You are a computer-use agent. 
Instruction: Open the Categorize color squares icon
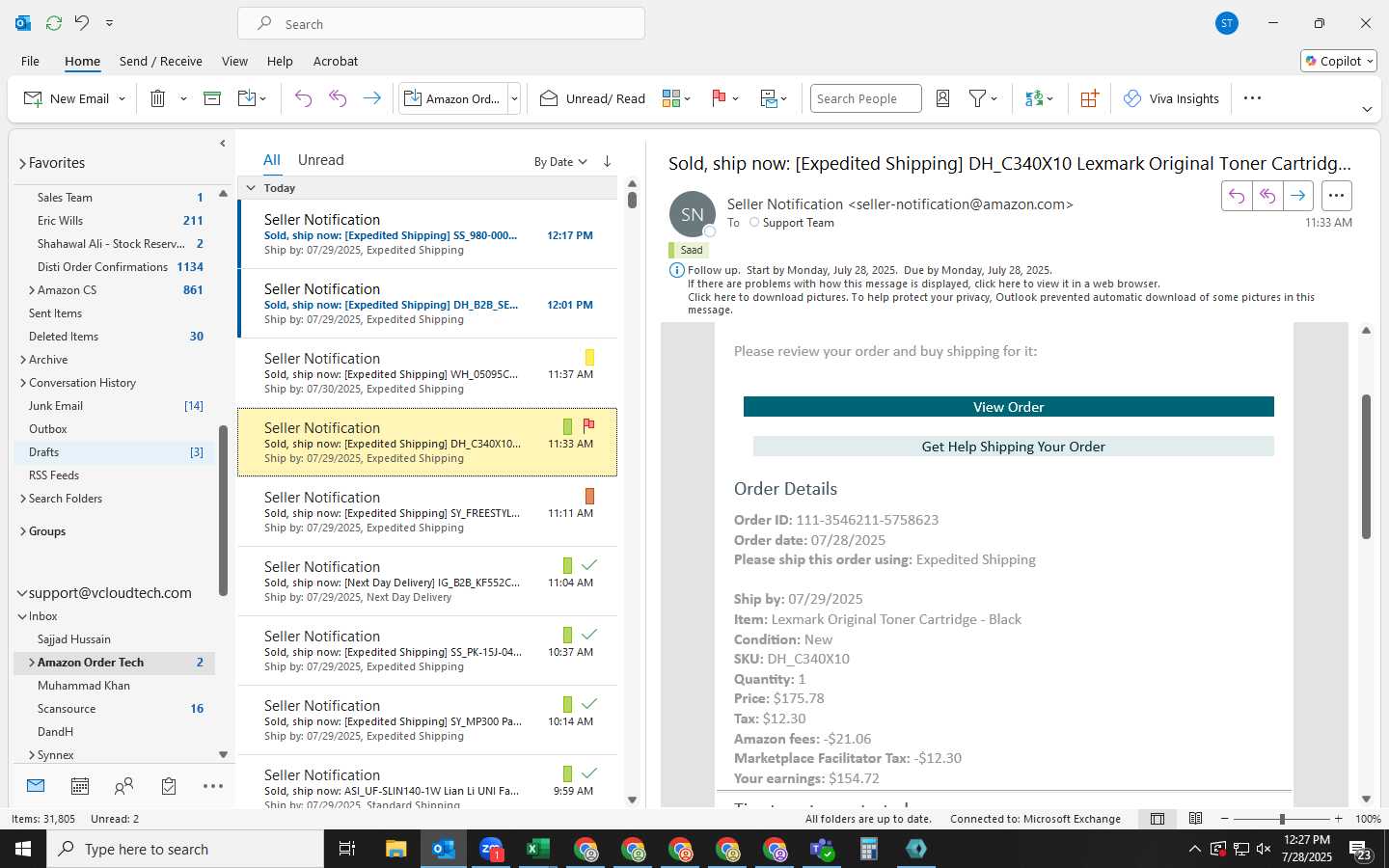tap(671, 98)
